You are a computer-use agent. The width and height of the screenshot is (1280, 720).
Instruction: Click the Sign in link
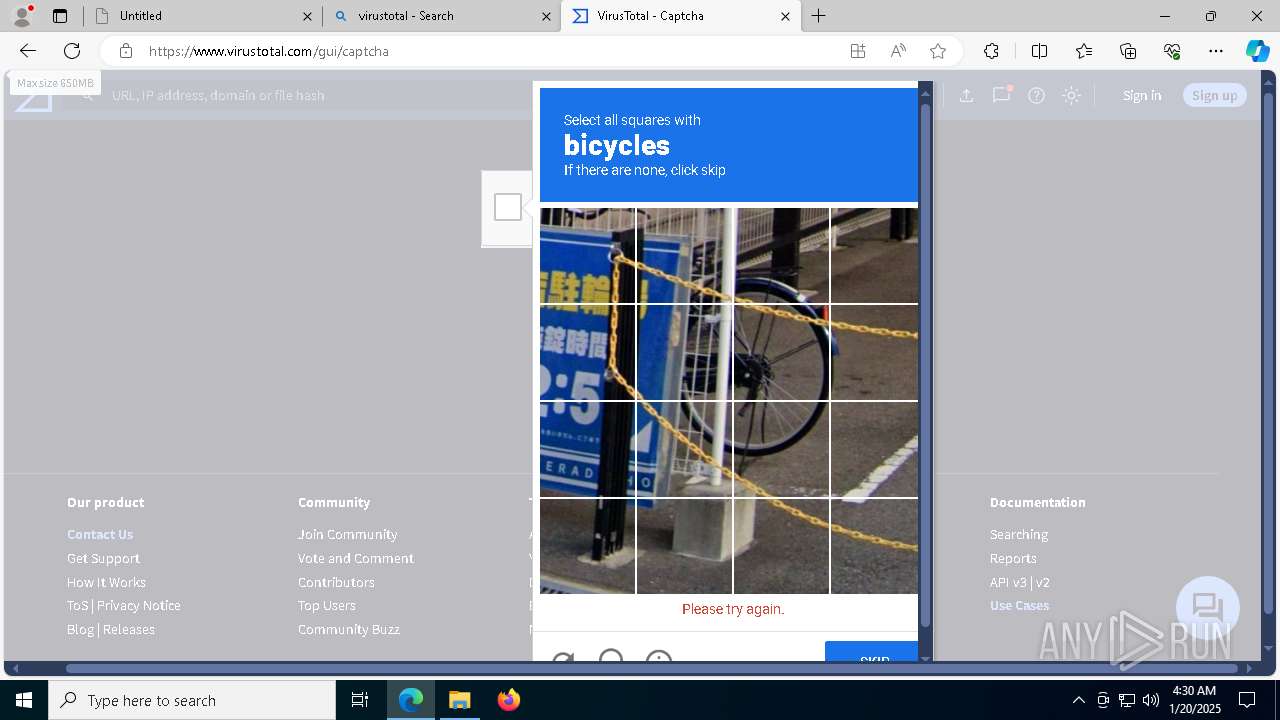1142,95
